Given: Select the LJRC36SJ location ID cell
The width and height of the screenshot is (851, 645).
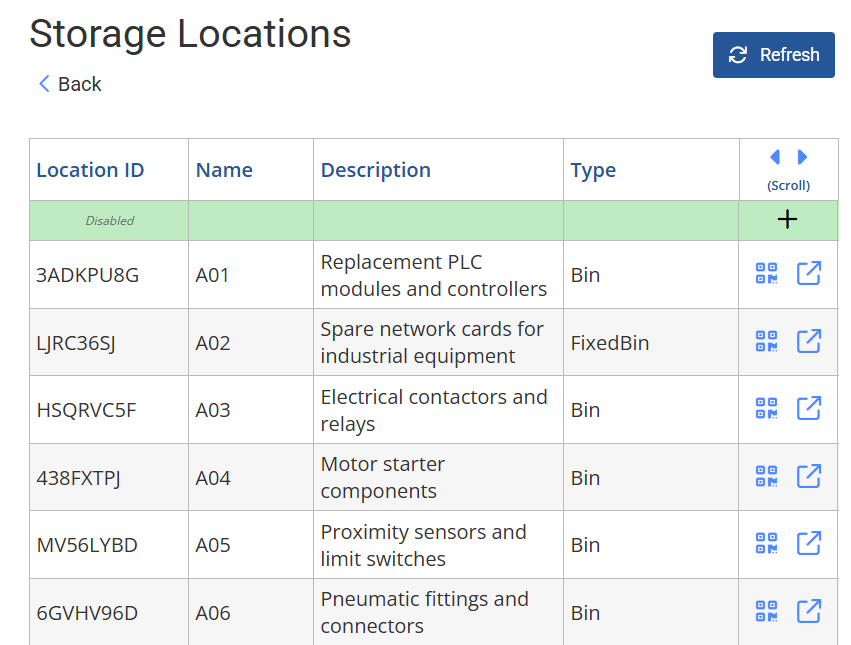Looking at the screenshot, I should [76, 343].
